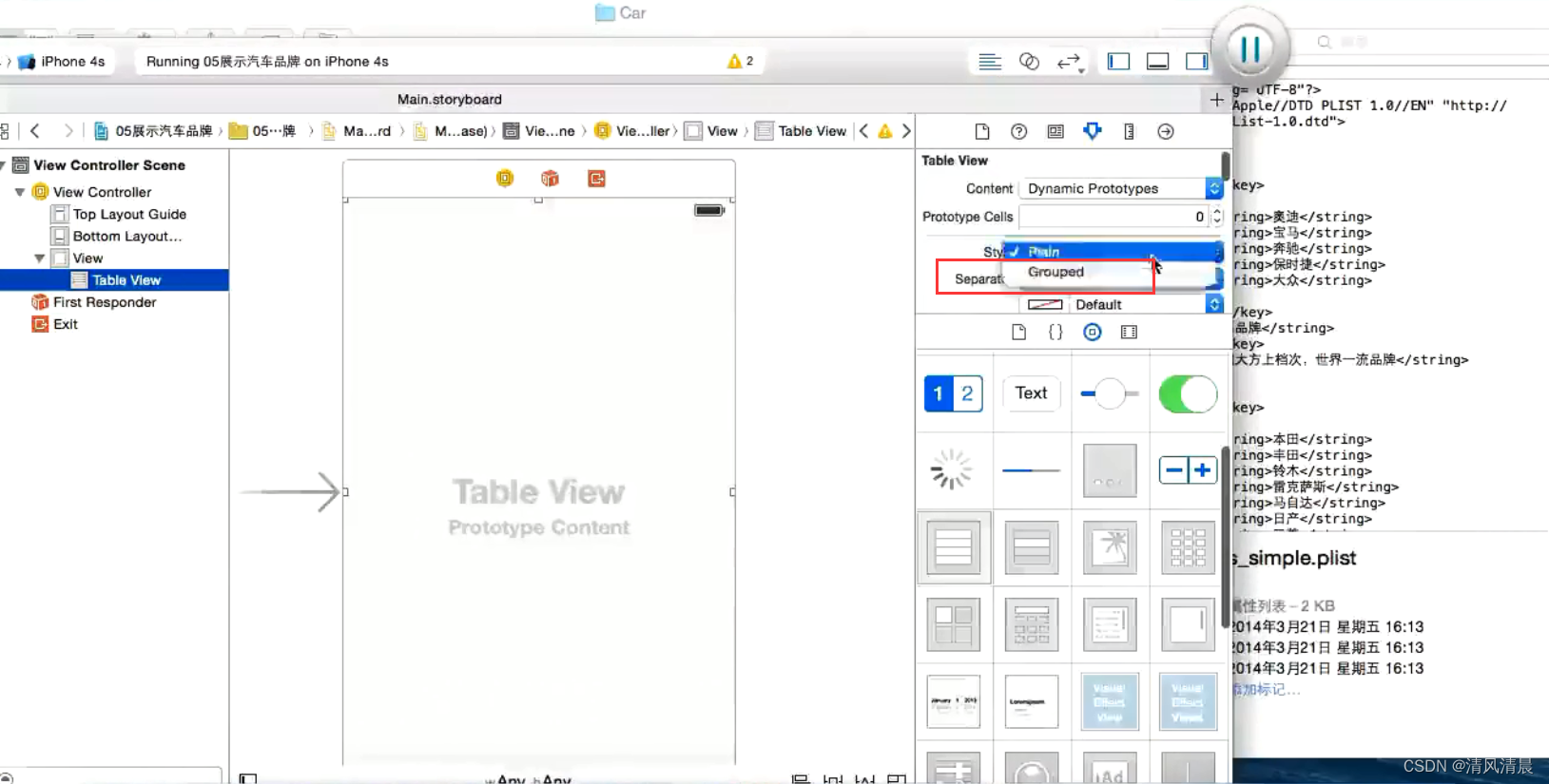
Task: Show the Version editor
Action: (x=1070, y=62)
